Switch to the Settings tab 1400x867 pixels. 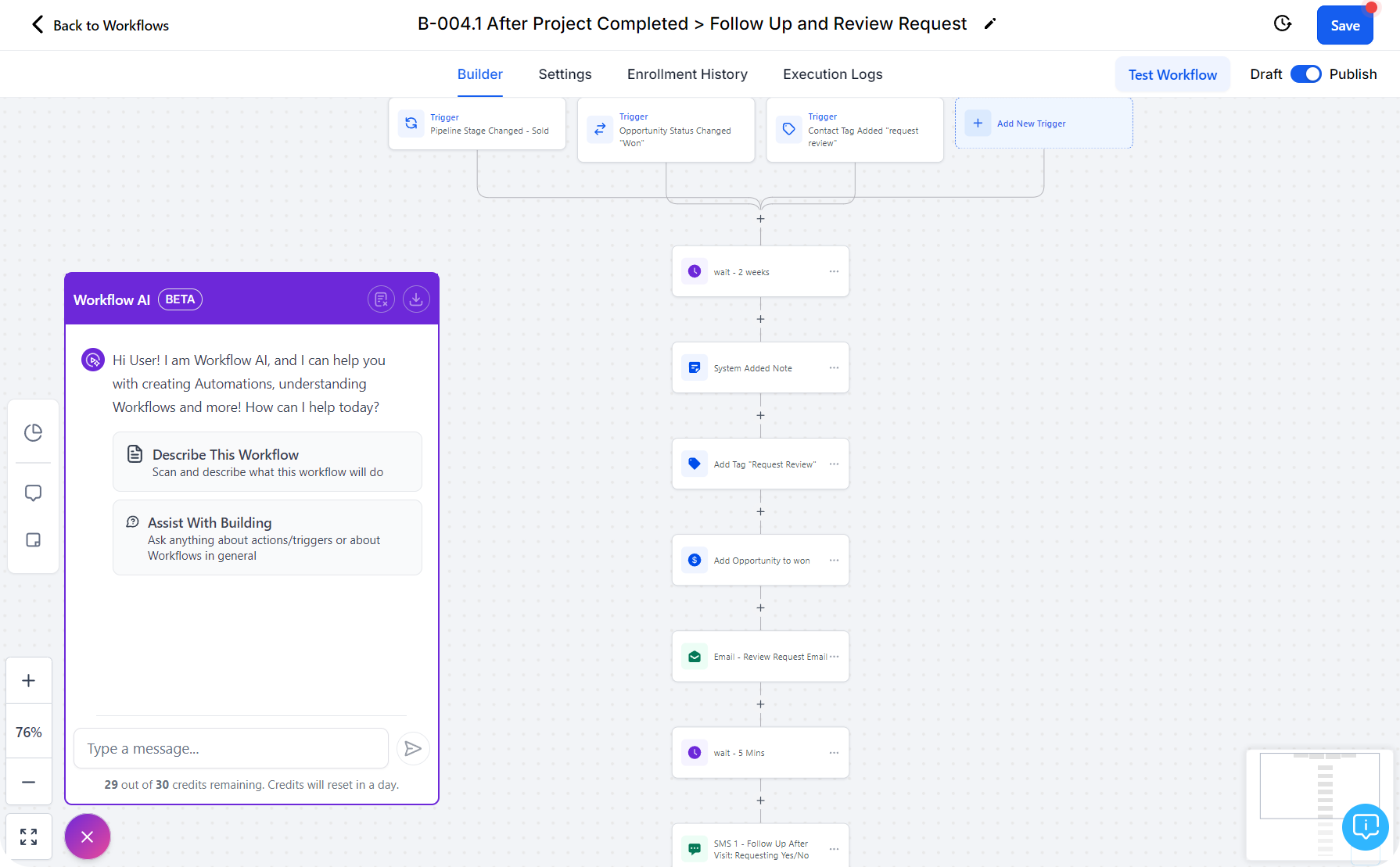click(565, 74)
